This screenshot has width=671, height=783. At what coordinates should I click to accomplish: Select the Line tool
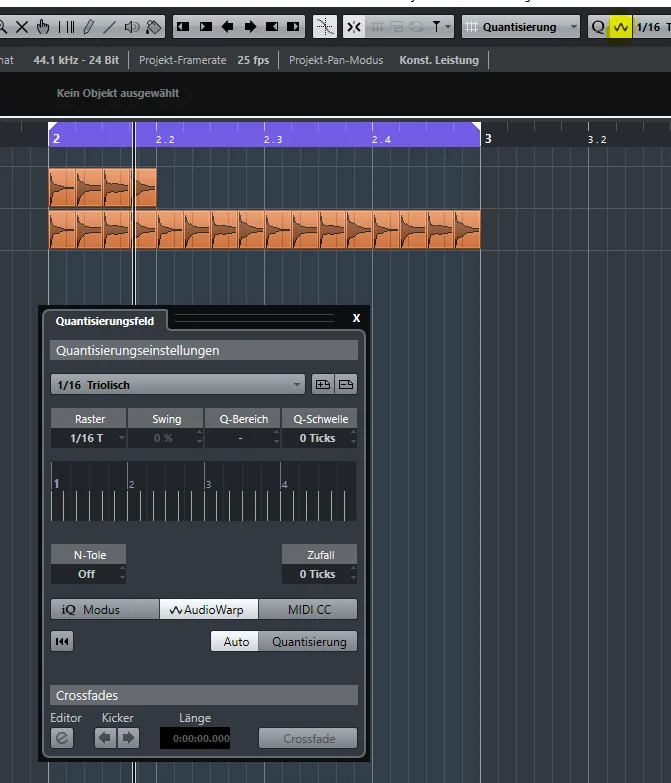click(109, 26)
